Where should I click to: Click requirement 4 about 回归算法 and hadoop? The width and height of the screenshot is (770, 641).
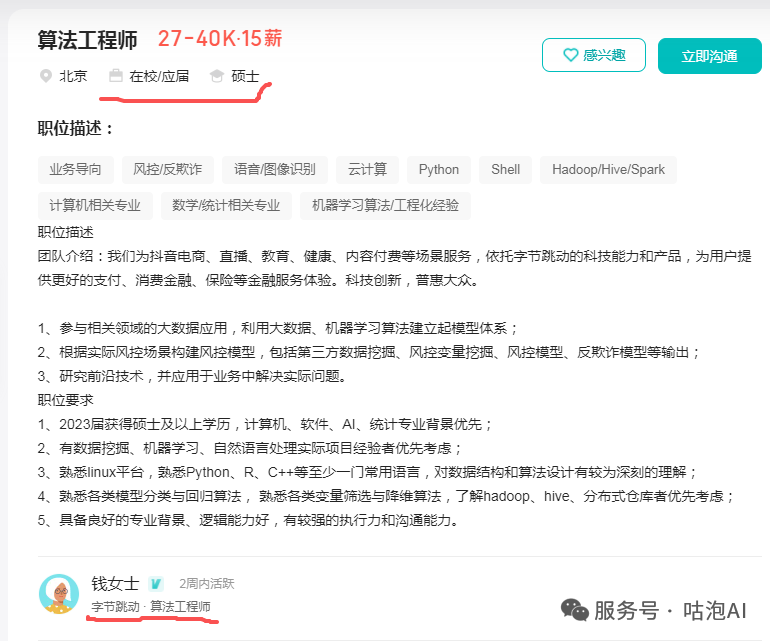click(x=386, y=497)
